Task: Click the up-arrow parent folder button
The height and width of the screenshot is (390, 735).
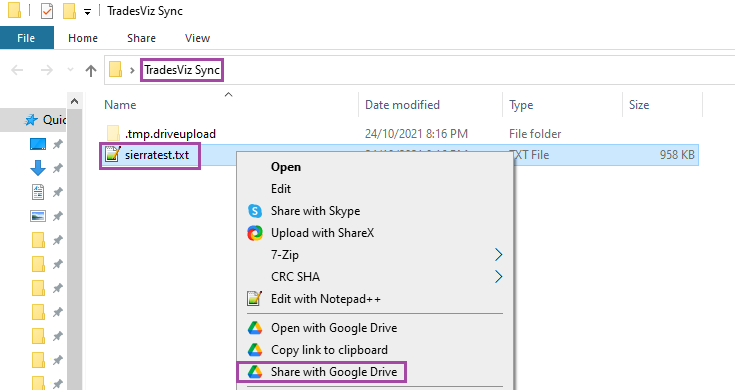Action: (91, 70)
